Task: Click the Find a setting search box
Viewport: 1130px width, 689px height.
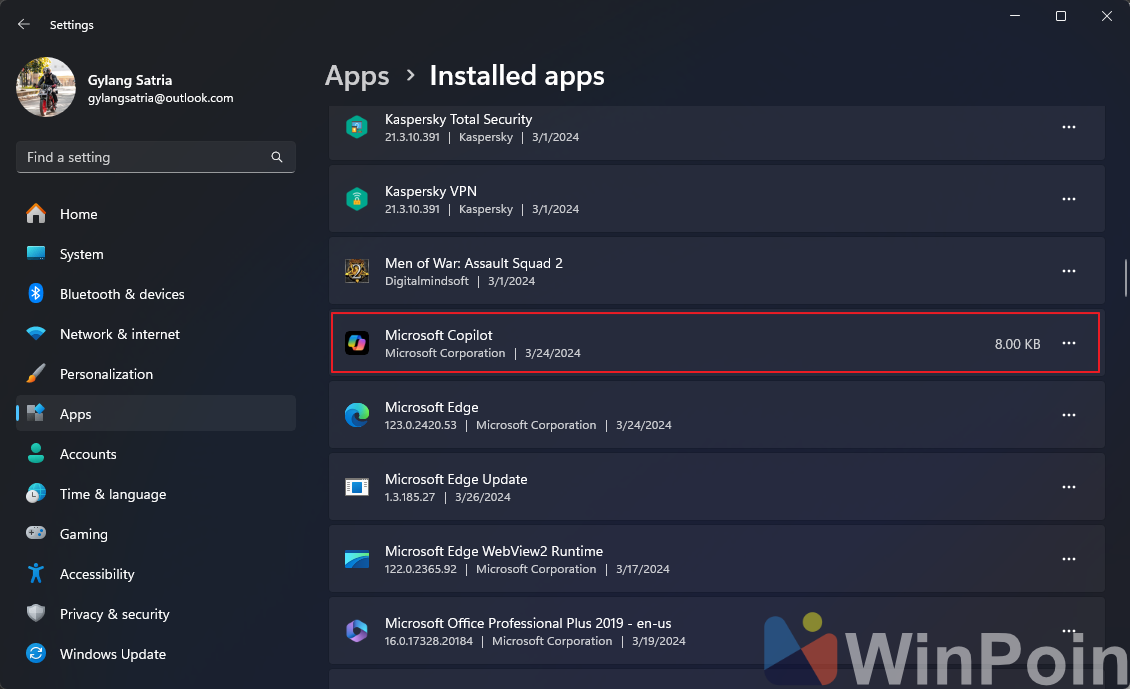Action: coord(145,157)
